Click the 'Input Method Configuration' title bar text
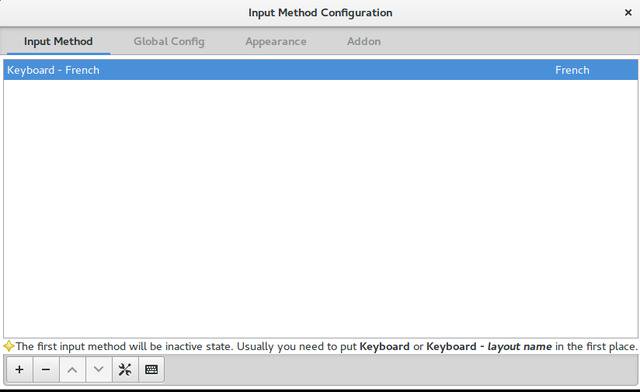Screen dimensions: 640x392 320,13
